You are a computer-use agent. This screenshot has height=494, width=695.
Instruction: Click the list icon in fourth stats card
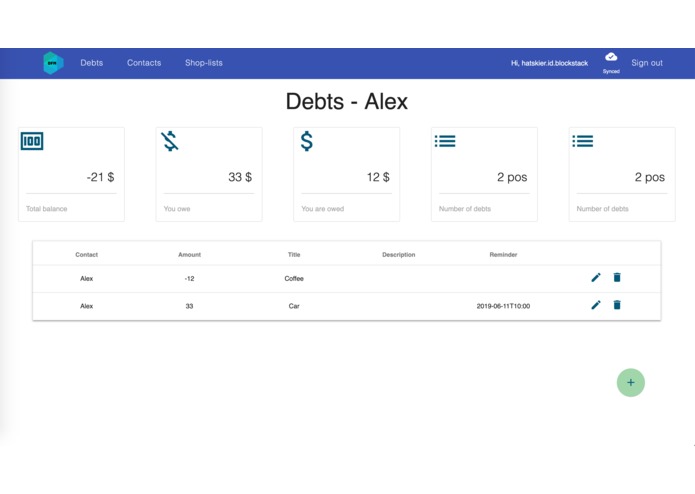[x=445, y=141]
